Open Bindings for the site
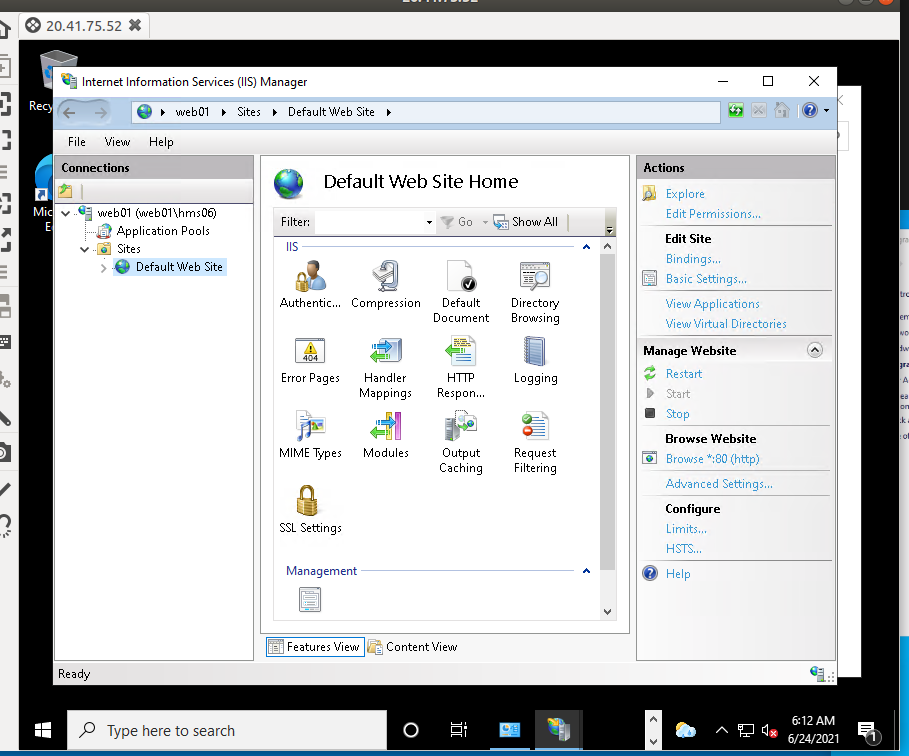The image size is (909, 756). point(693,259)
